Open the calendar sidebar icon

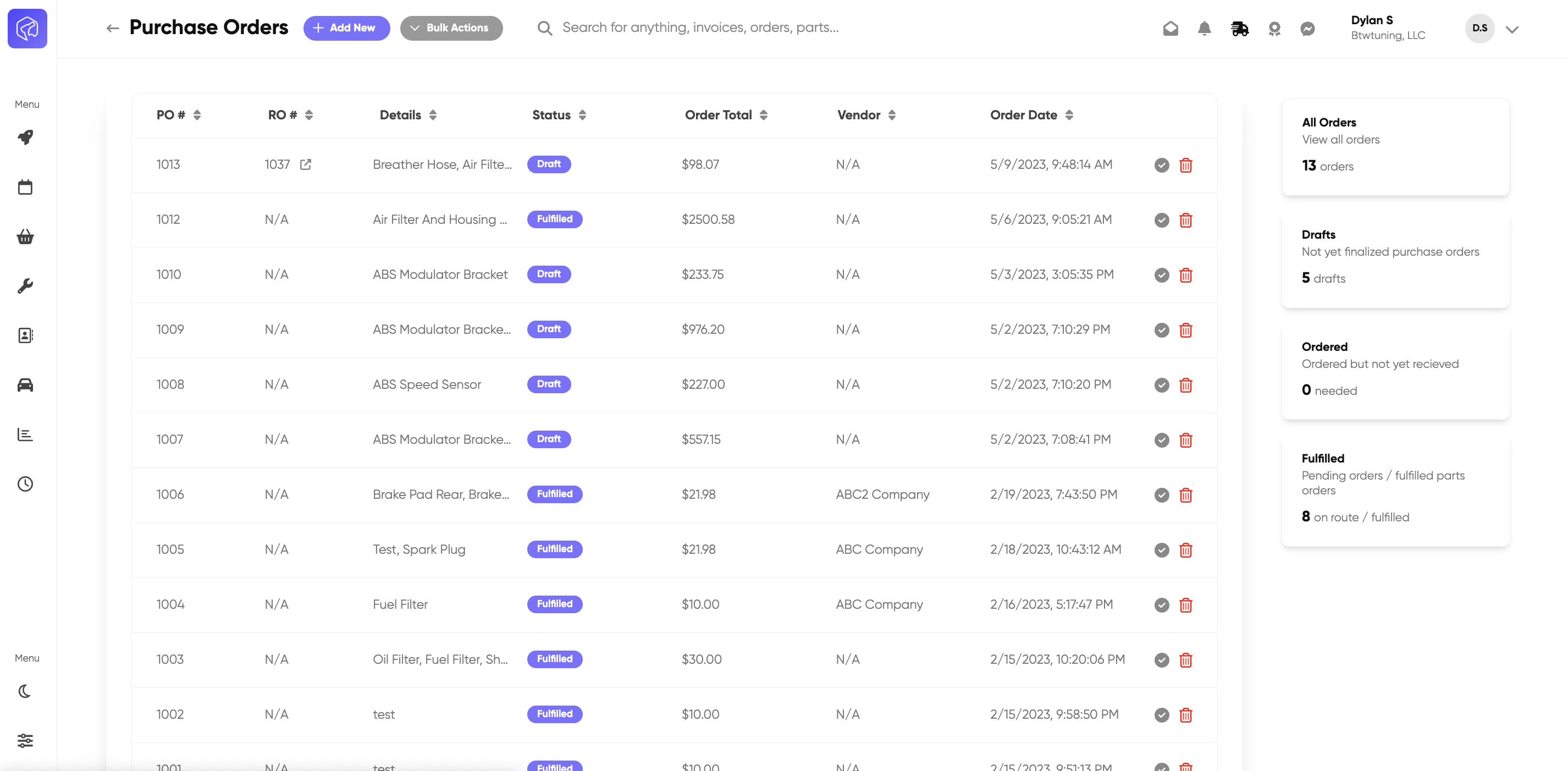click(x=25, y=187)
